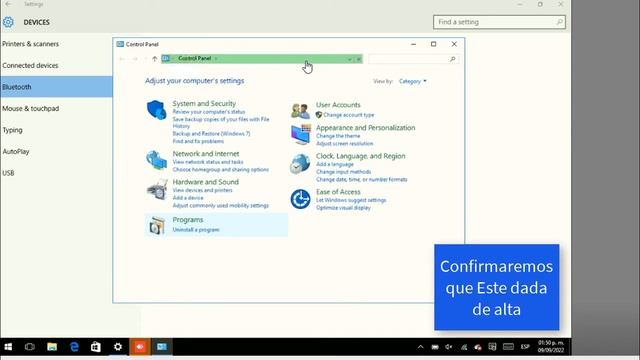Open Hardware and Sound link
640x360 pixels.
(x=205, y=182)
